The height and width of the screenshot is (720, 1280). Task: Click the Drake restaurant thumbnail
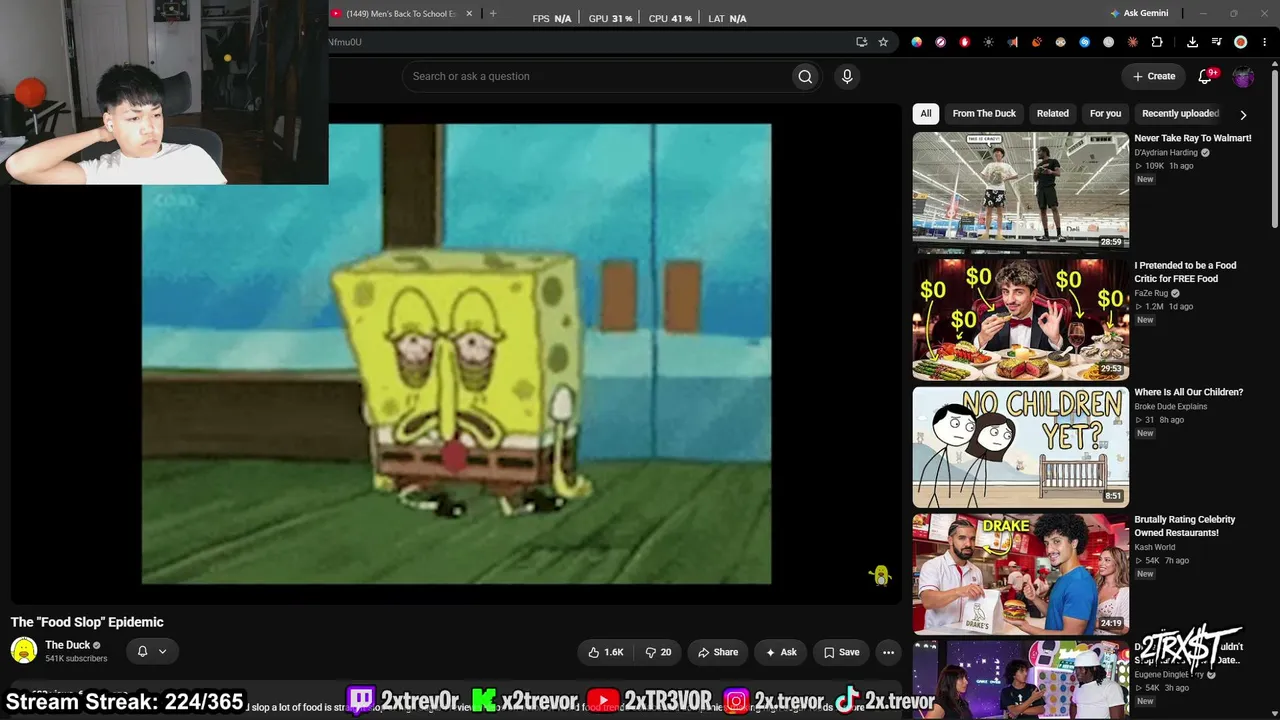[x=1020, y=573]
